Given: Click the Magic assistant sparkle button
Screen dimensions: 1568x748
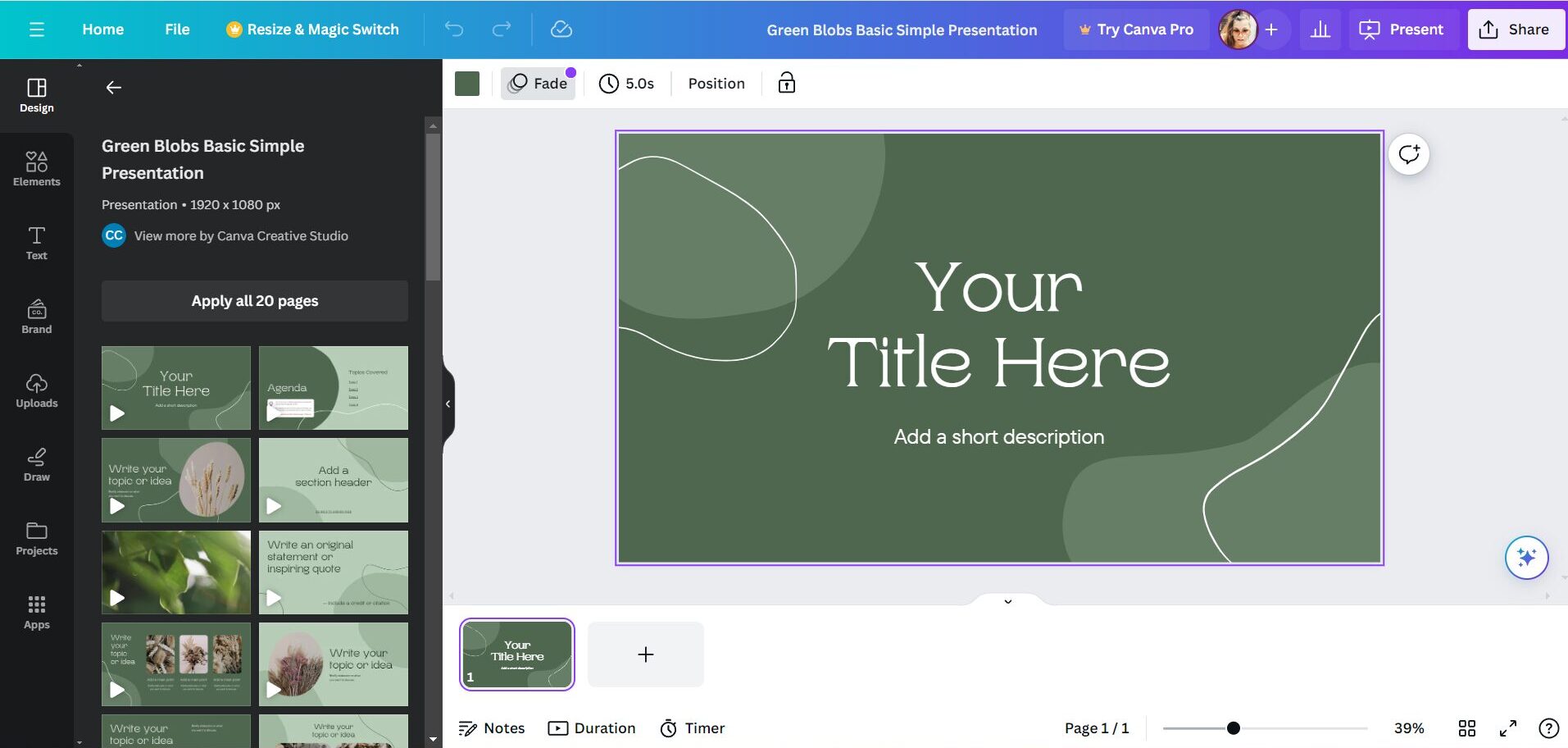Looking at the screenshot, I should click(1526, 558).
